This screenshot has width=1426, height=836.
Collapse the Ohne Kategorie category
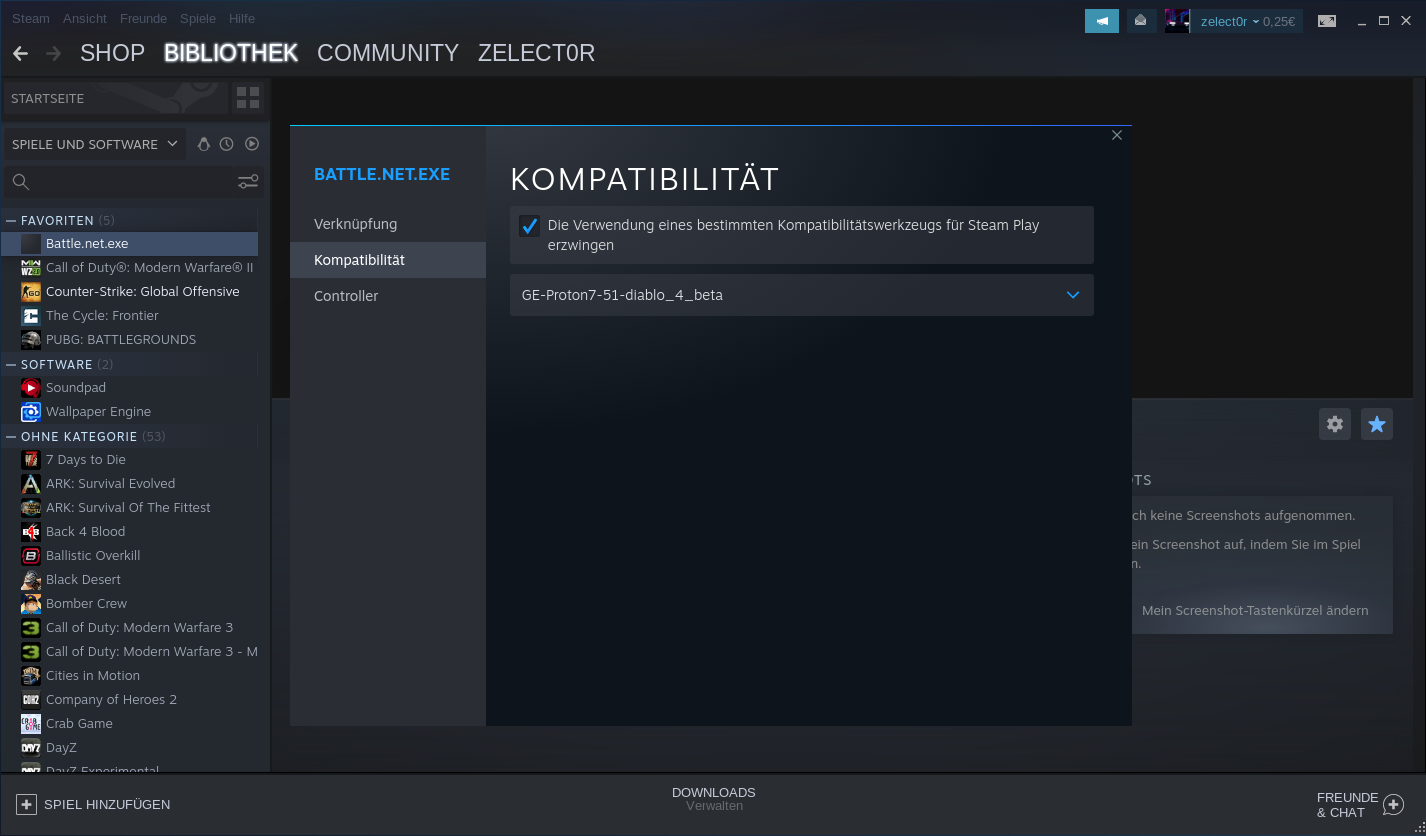pos(11,436)
